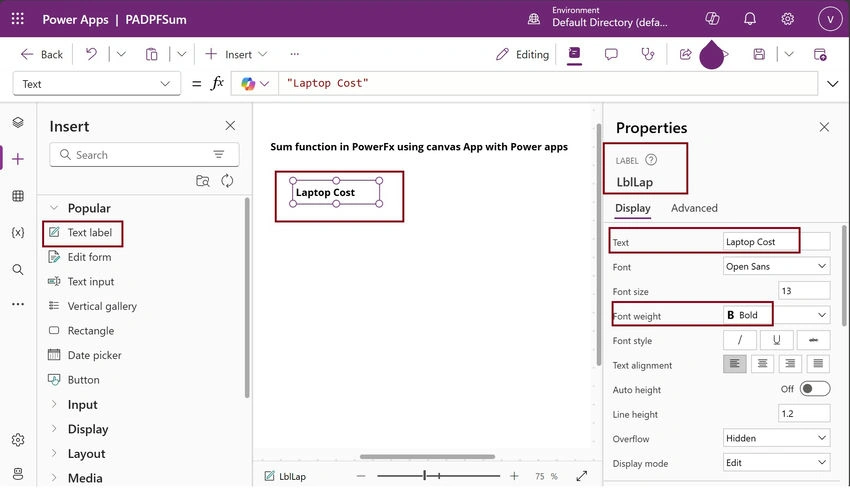Expand the paste options dropdown

pyautogui.click(x=182, y=54)
